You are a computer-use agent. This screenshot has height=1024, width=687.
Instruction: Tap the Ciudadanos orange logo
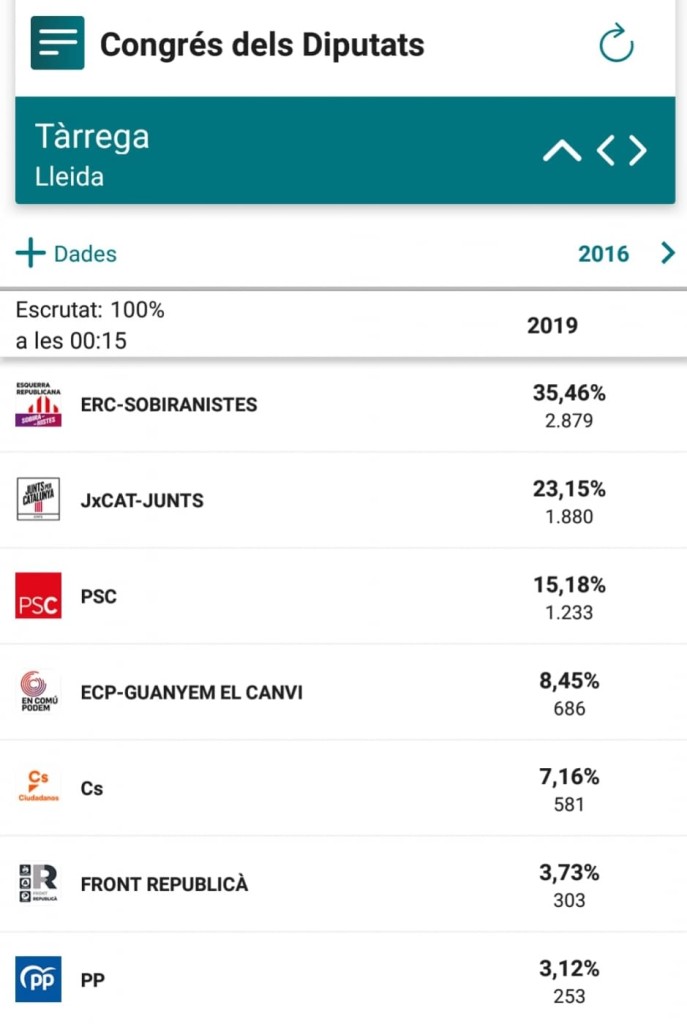[x=39, y=787]
